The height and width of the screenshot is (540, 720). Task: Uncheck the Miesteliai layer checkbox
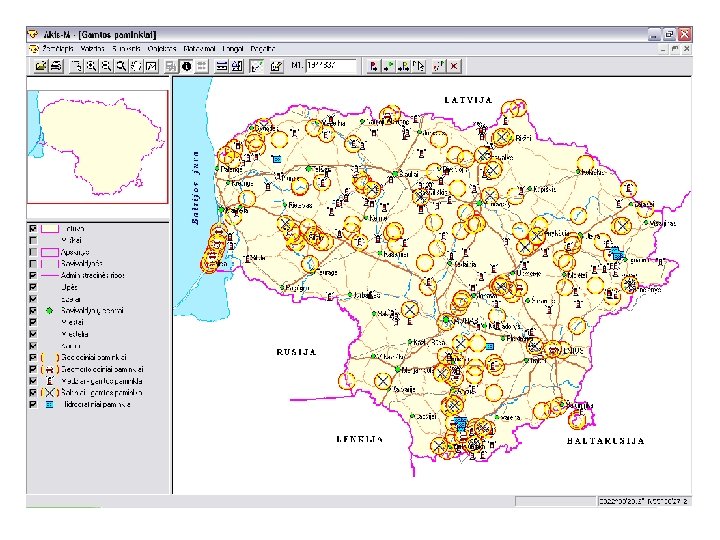(x=33, y=334)
